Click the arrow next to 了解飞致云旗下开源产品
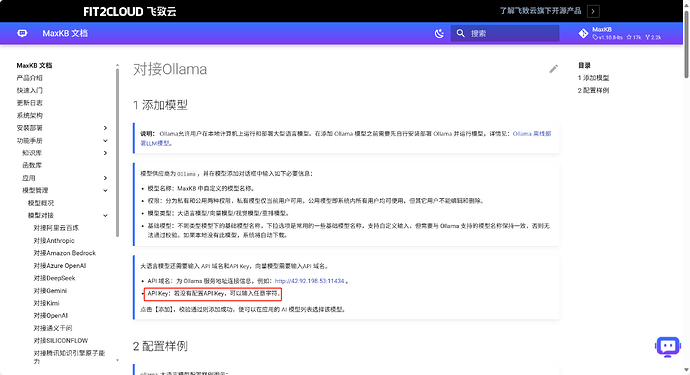 (593, 11)
